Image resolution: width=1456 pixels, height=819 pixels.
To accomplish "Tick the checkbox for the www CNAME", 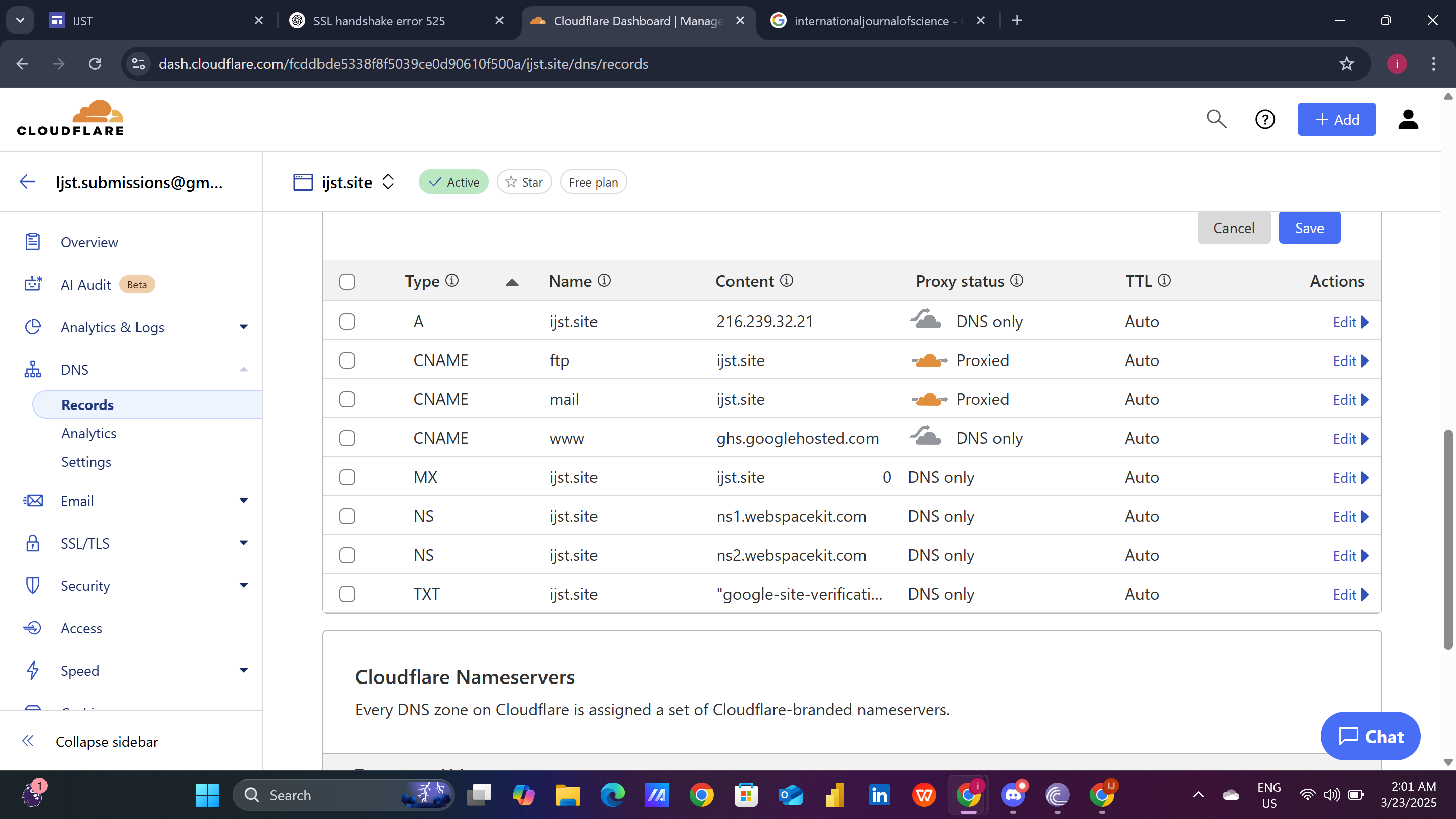I will pos(347,439).
